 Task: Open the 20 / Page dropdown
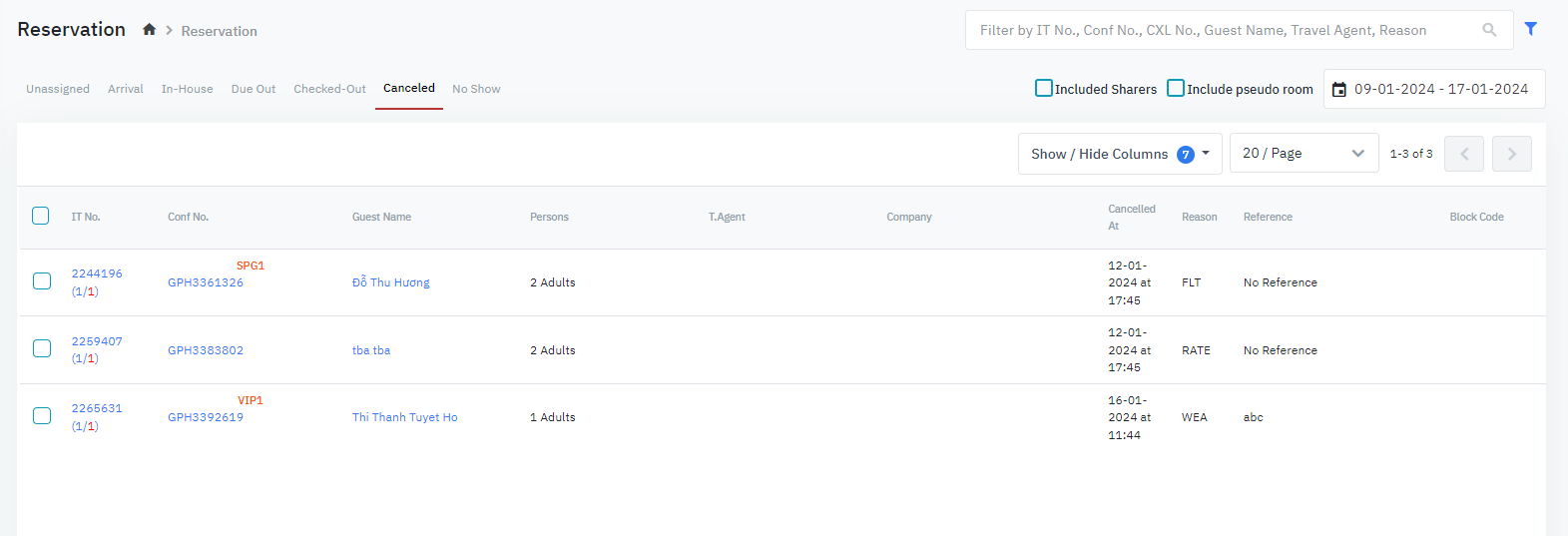(x=1304, y=153)
